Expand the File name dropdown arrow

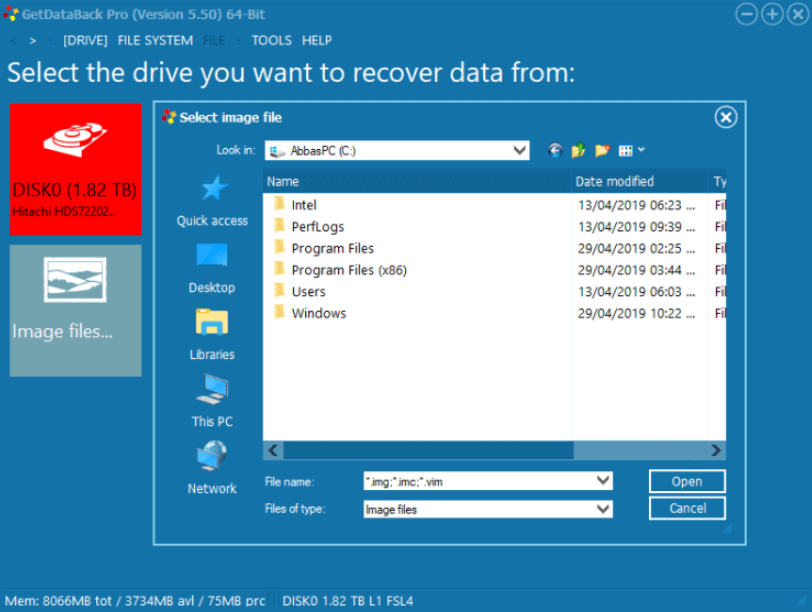[603, 481]
